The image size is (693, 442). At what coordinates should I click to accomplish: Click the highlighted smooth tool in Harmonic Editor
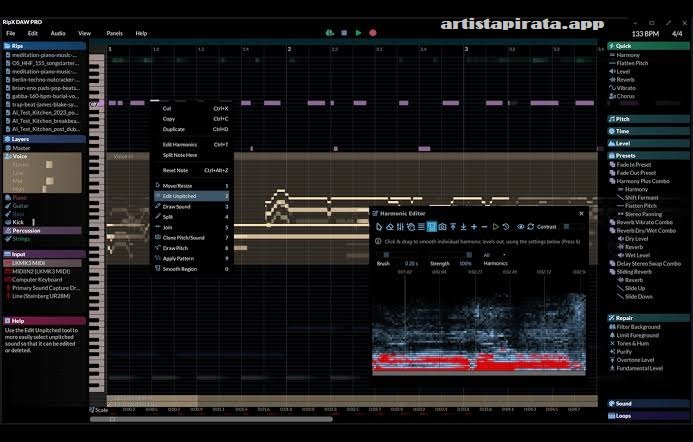(x=432, y=227)
